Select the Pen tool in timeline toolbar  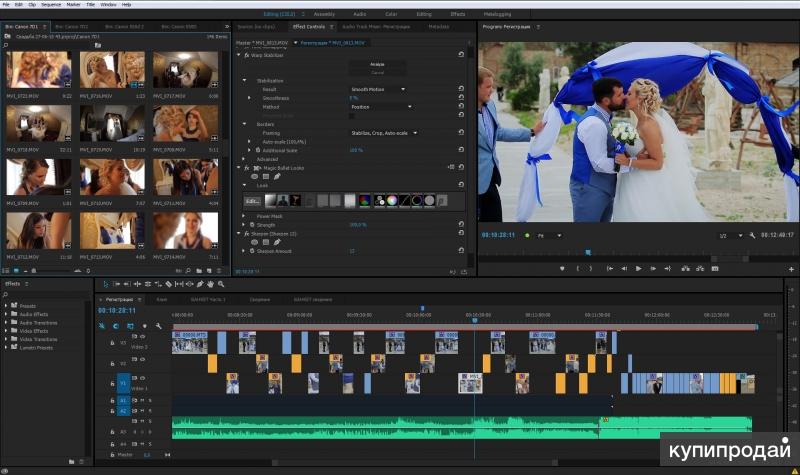pyautogui.click(x=200, y=284)
